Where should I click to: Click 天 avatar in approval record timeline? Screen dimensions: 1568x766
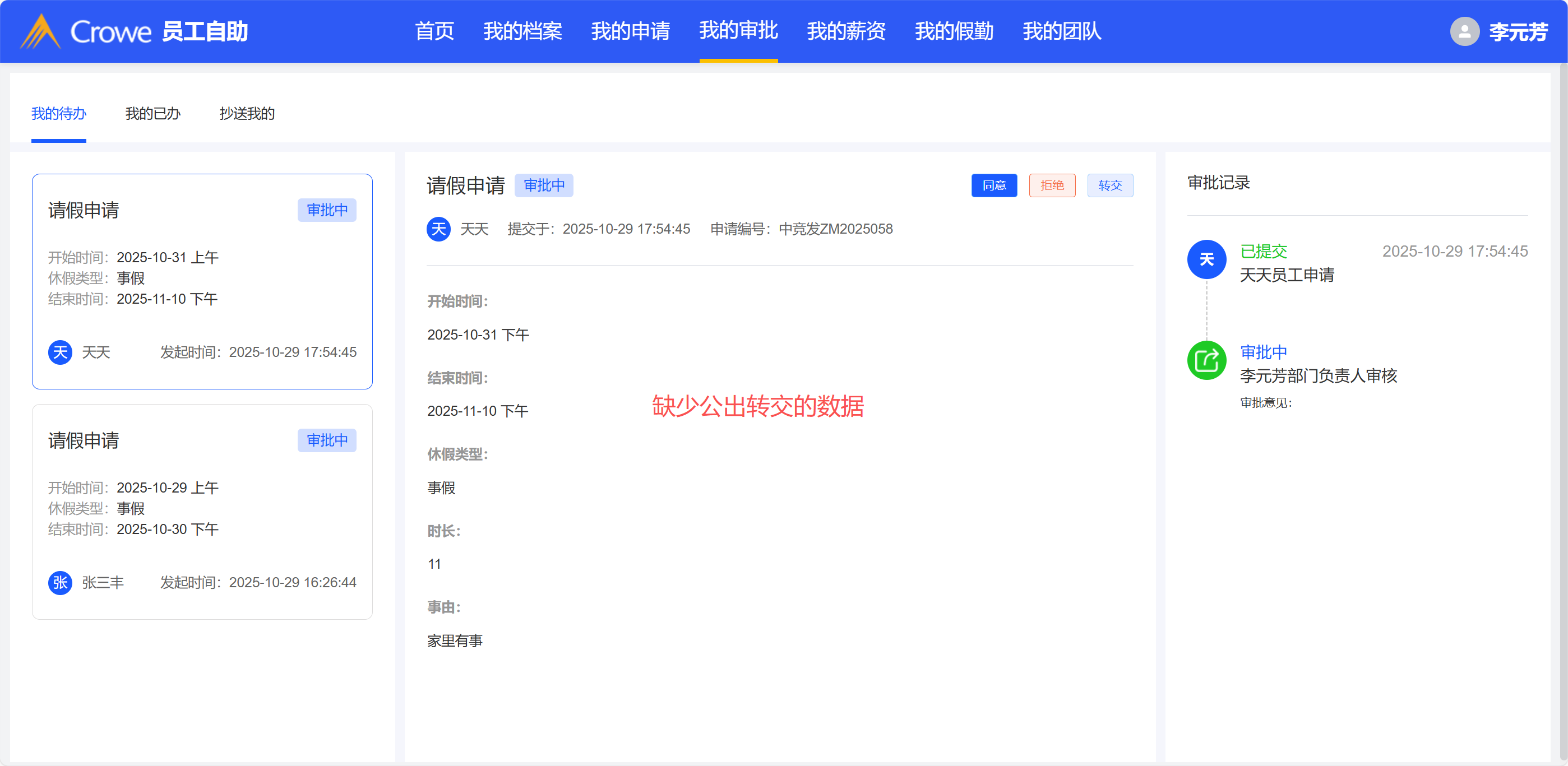(x=1206, y=260)
